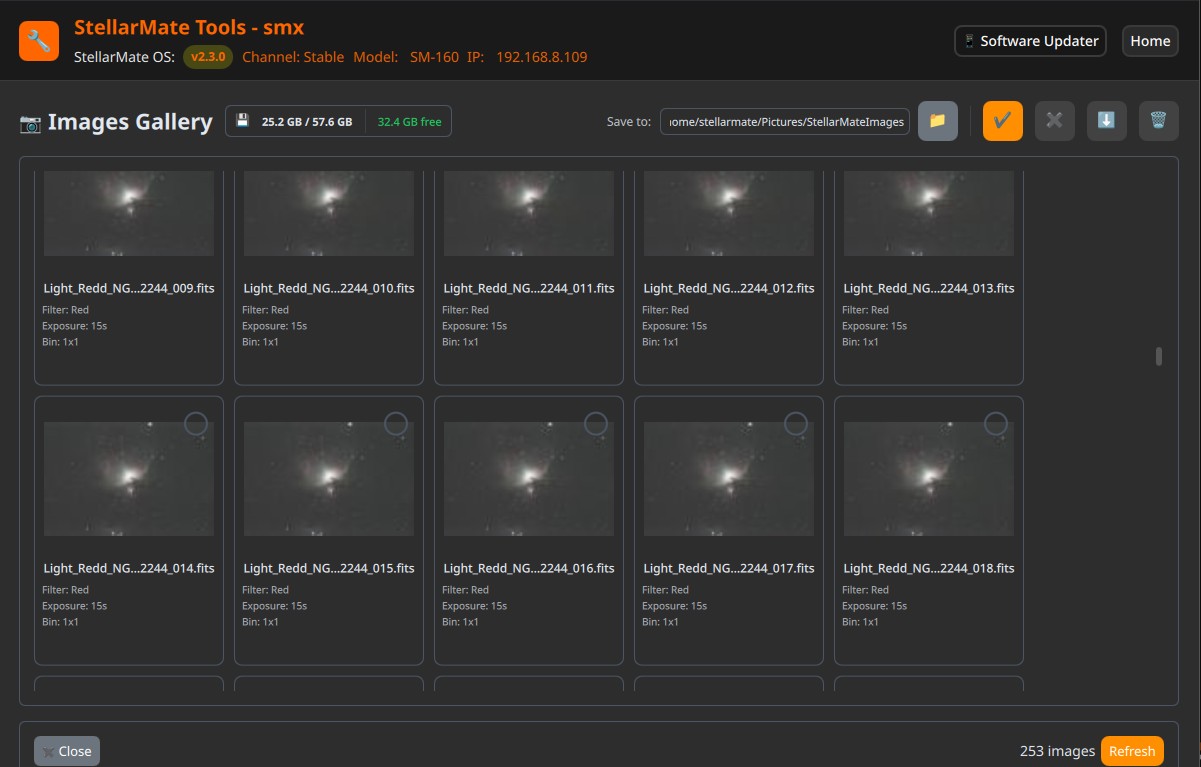The image size is (1201, 767).
Task: Click filename Light_Redd_NG...2244_013.fits
Action: [x=929, y=288]
